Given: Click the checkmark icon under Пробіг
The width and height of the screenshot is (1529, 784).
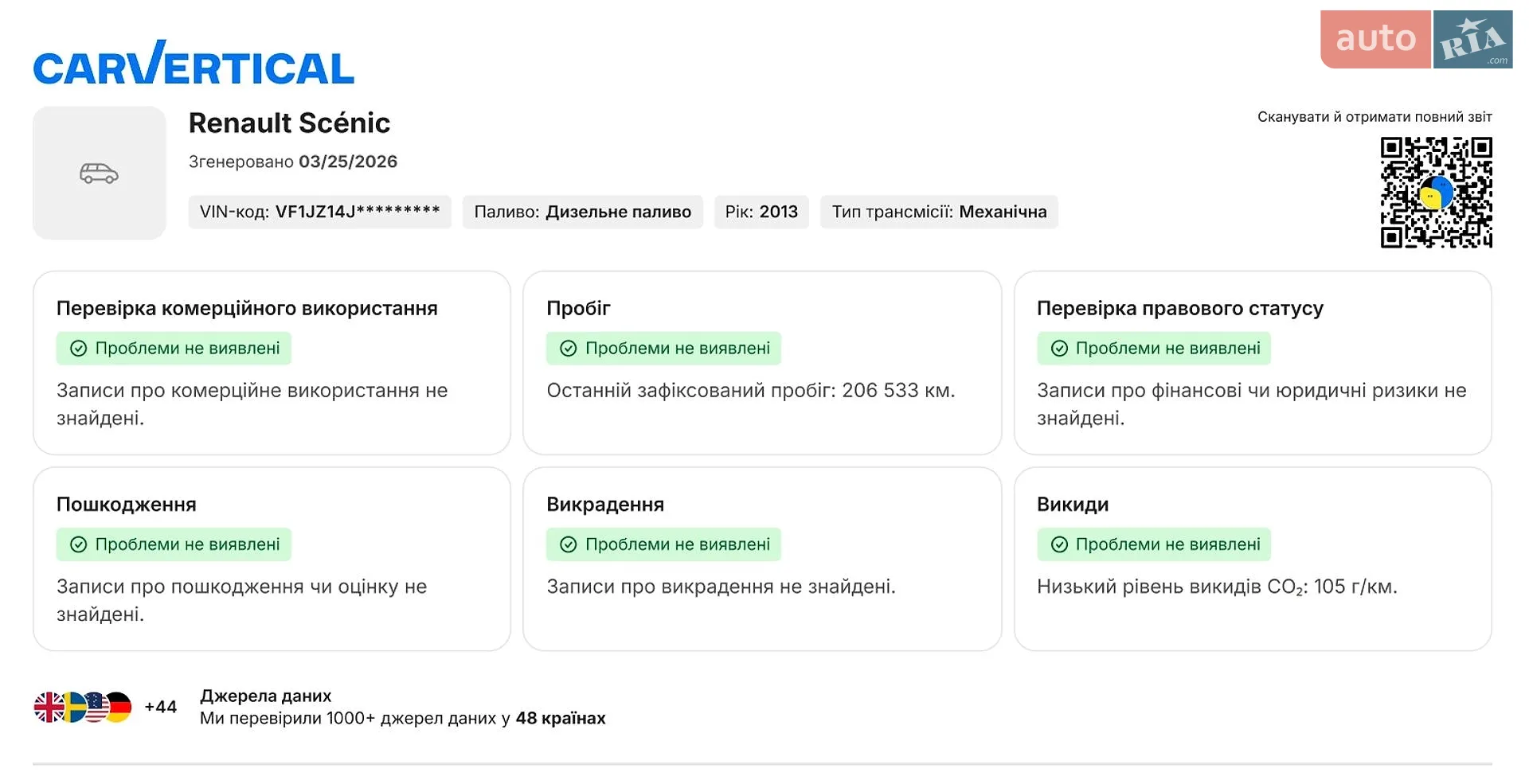Looking at the screenshot, I should click(x=568, y=349).
